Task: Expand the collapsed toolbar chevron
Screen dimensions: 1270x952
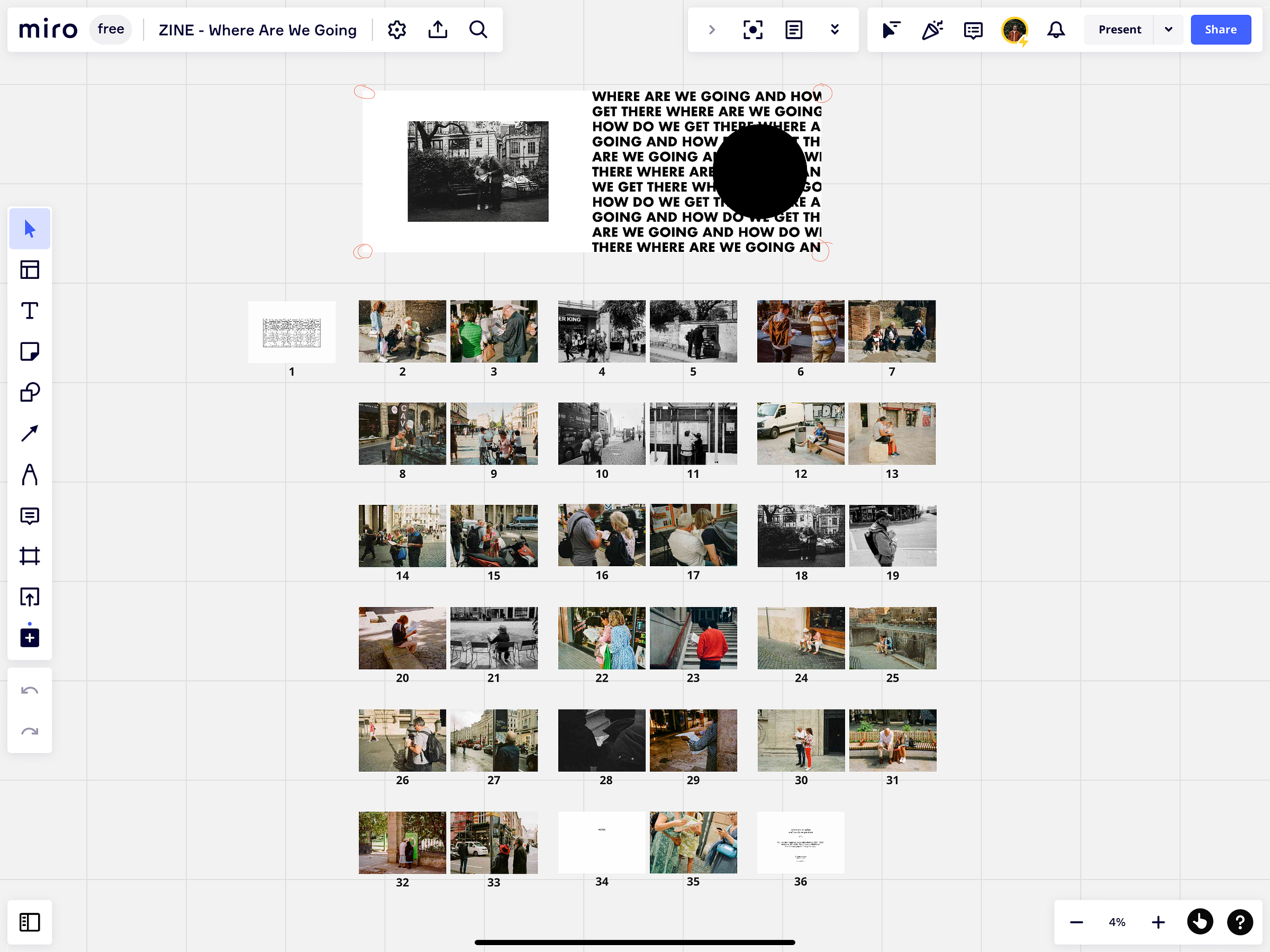Action: [712, 30]
